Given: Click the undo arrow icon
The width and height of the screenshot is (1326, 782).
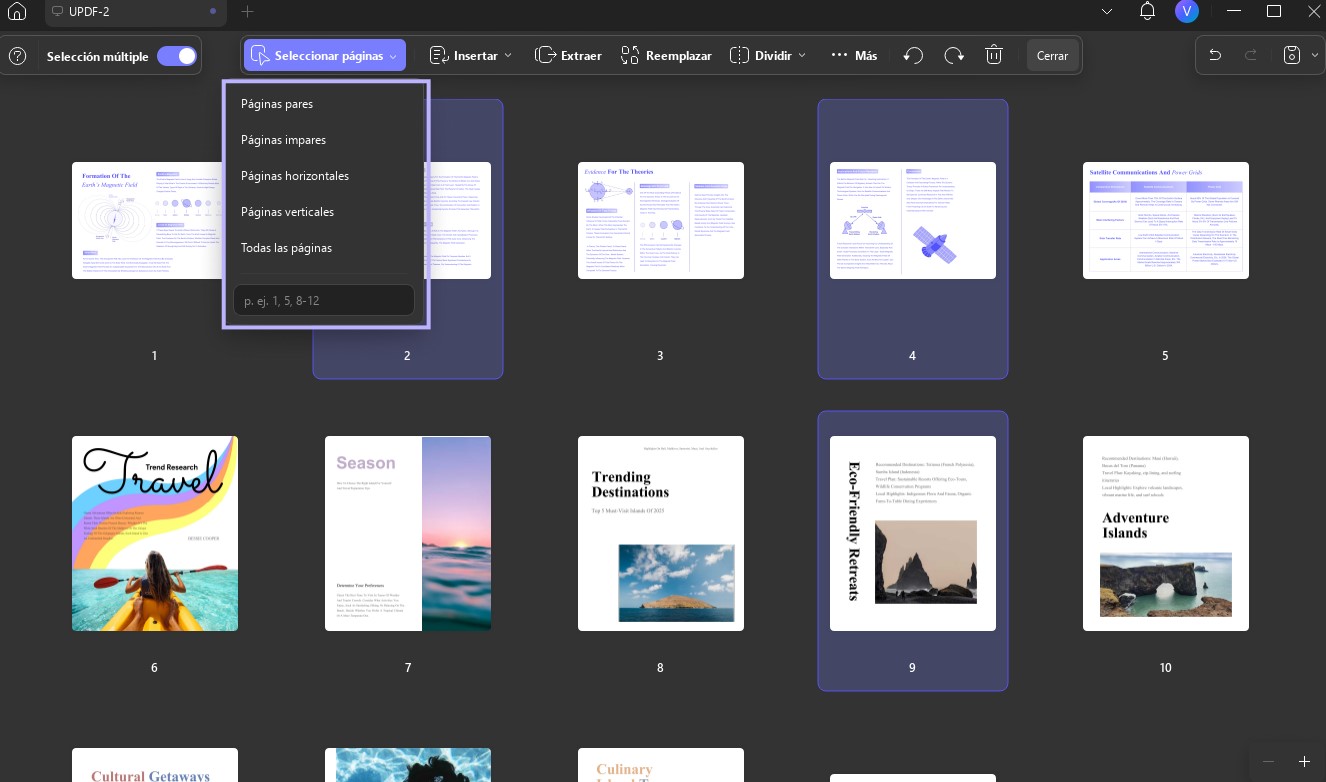Looking at the screenshot, I should click(x=1215, y=56).
